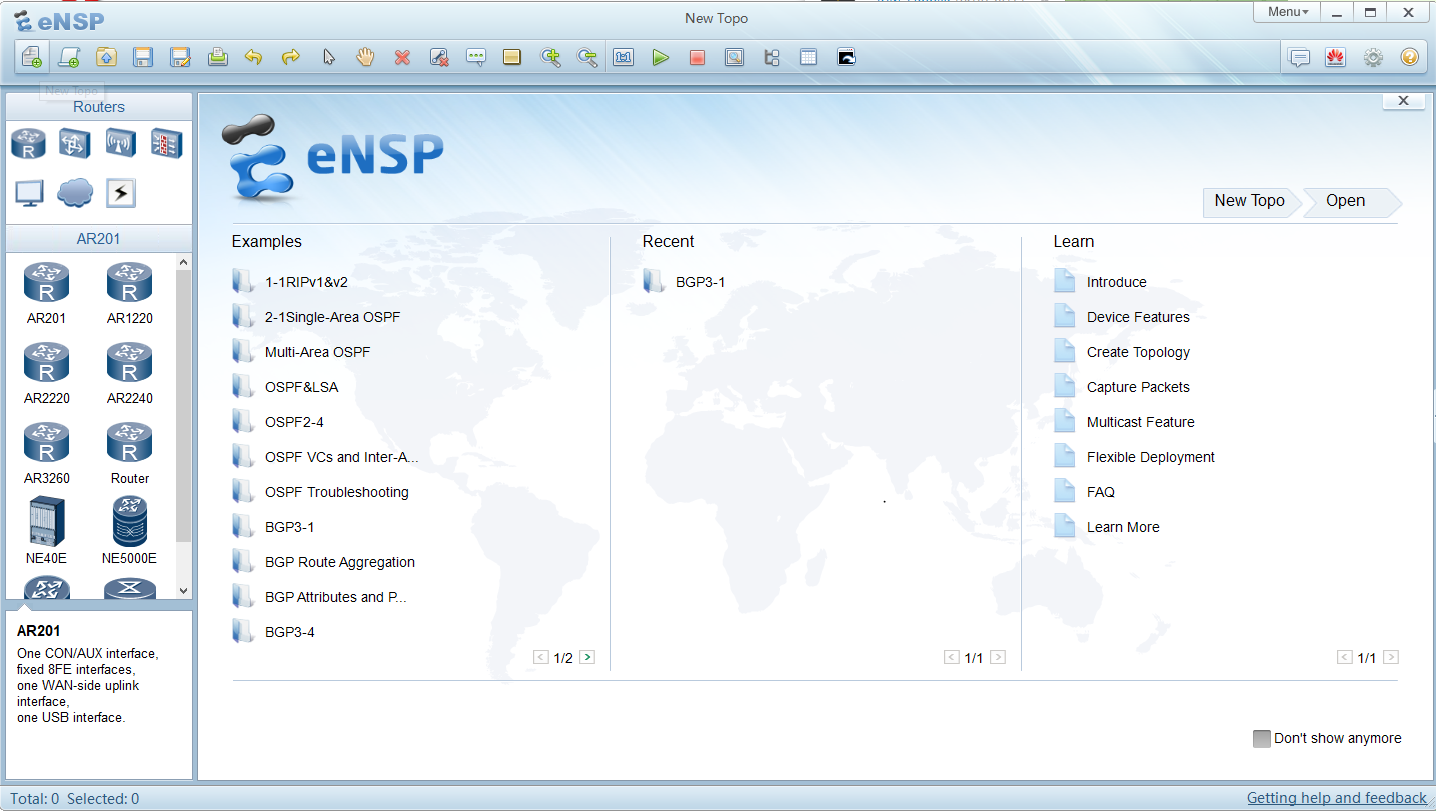
Task: Toggle the grid display icon
Action: [x=808, y=58]
